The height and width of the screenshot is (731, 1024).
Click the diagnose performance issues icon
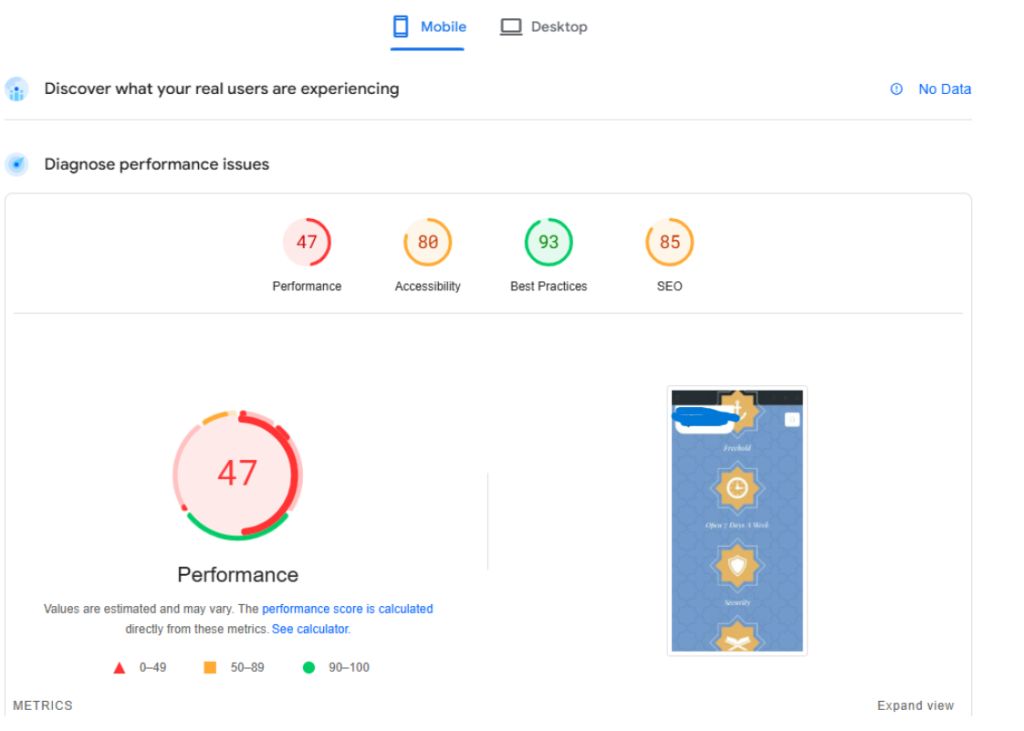pos(16,165)
